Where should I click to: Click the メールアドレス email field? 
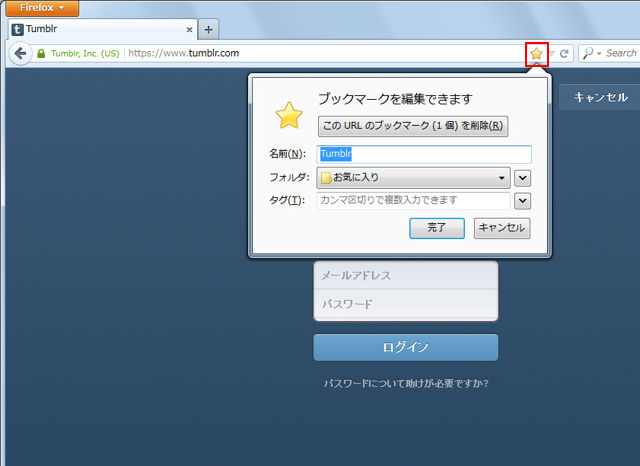pyautogui.click(x=406, y=275)
